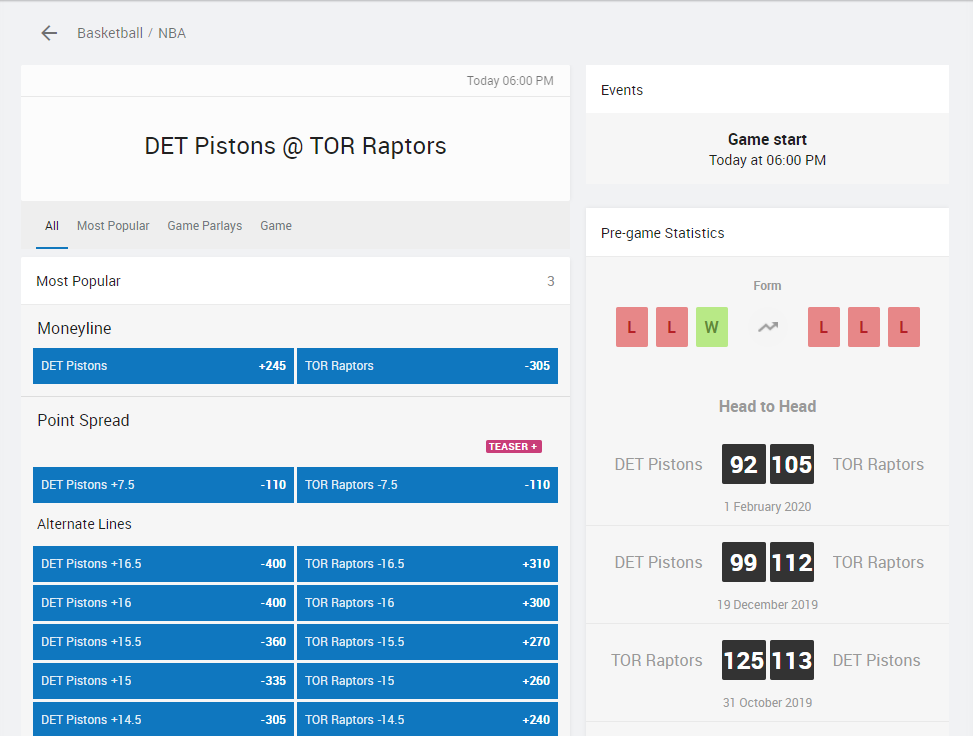Viewport: 973px width, 736px height.
Task: Click the Game start label
Action: coord(767,139)
